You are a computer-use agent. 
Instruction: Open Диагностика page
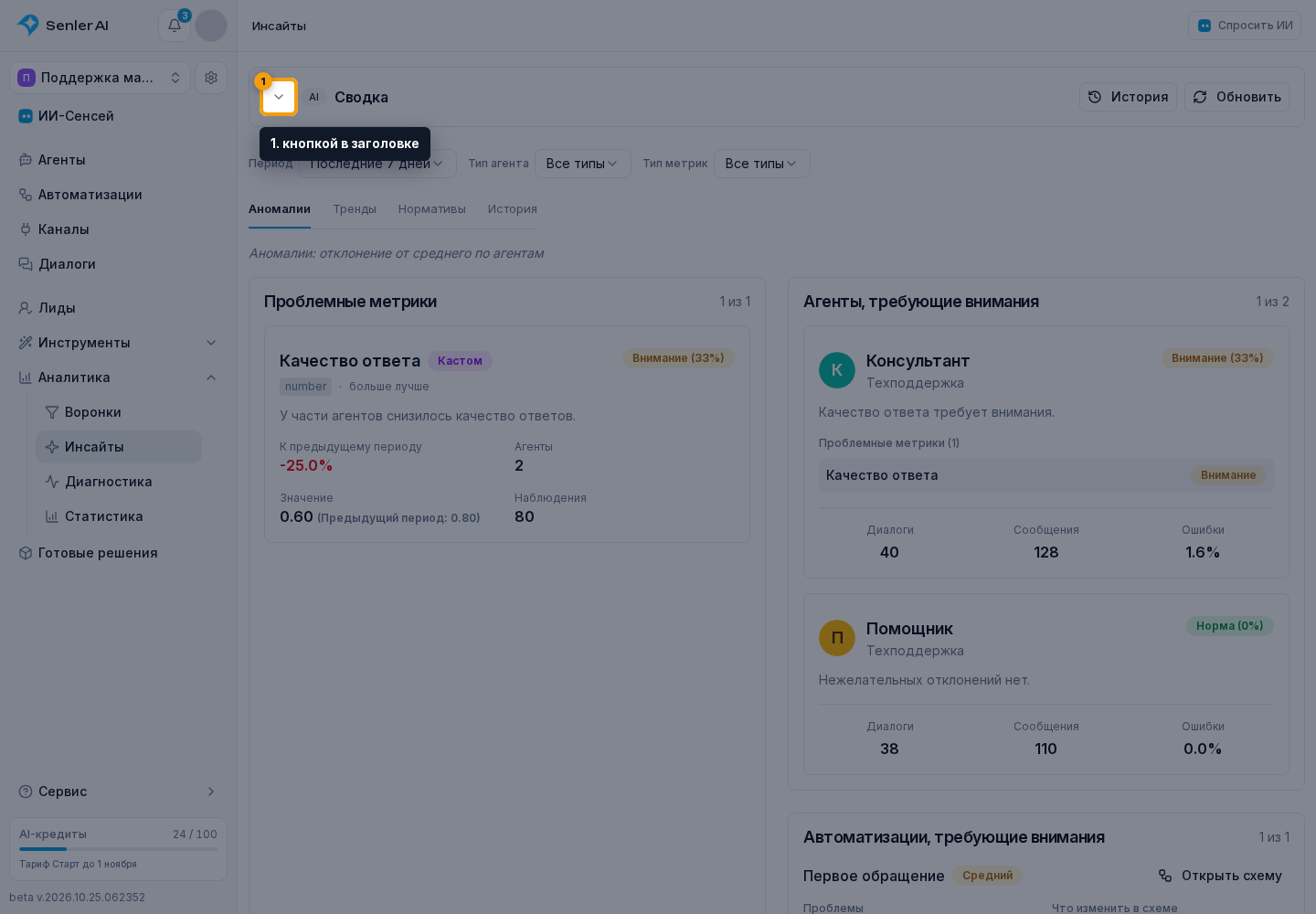119,482
